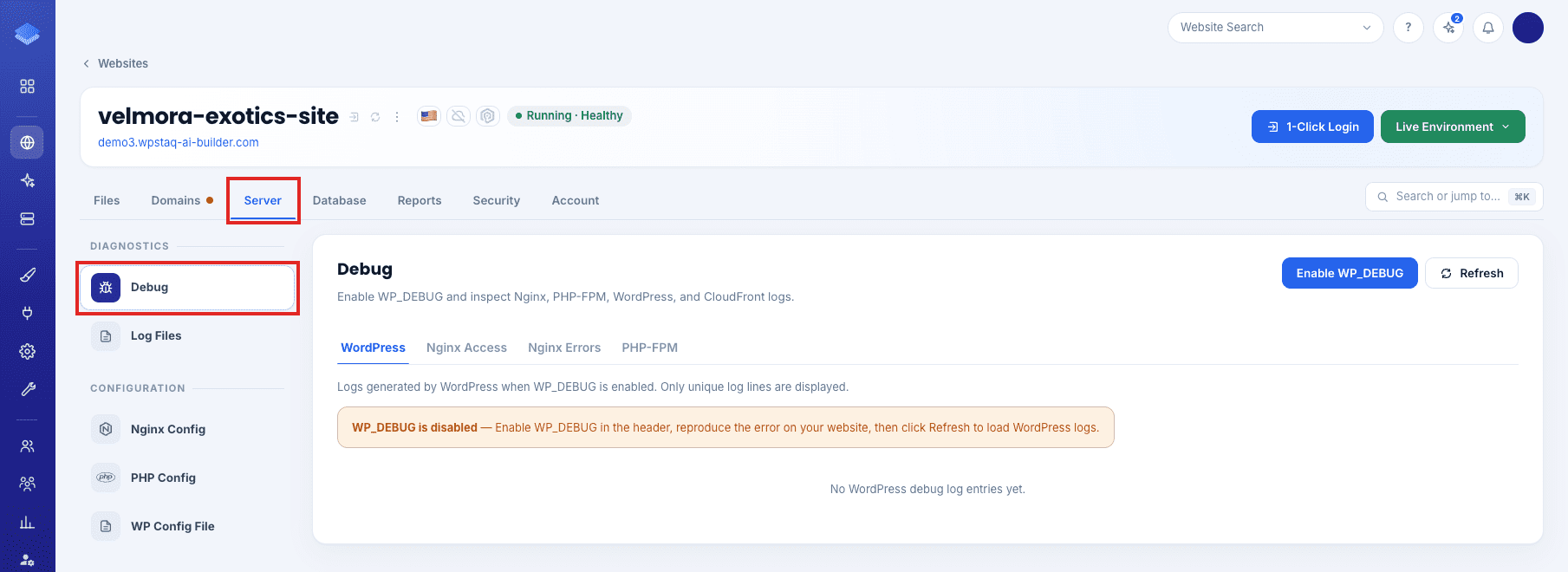Screen dimensions: 1568x572
Task: Open the user avatar circle
Action: [x=1528, y=28]
